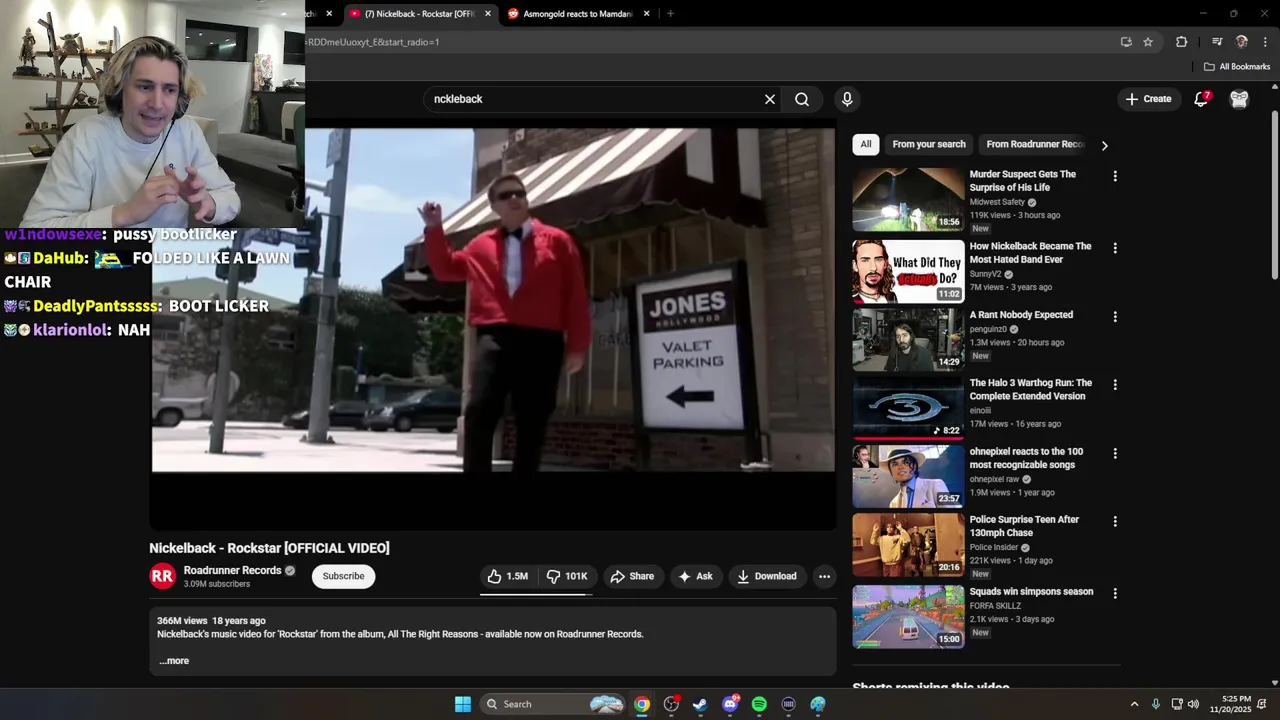Open A Rant Nobody Expected thumbnail
1280x720 pixels.
(908, 339)
